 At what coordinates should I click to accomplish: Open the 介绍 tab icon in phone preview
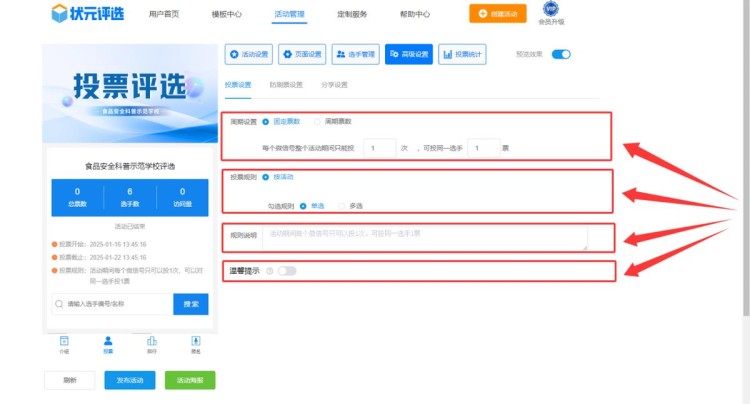click(x=64, y=342)
